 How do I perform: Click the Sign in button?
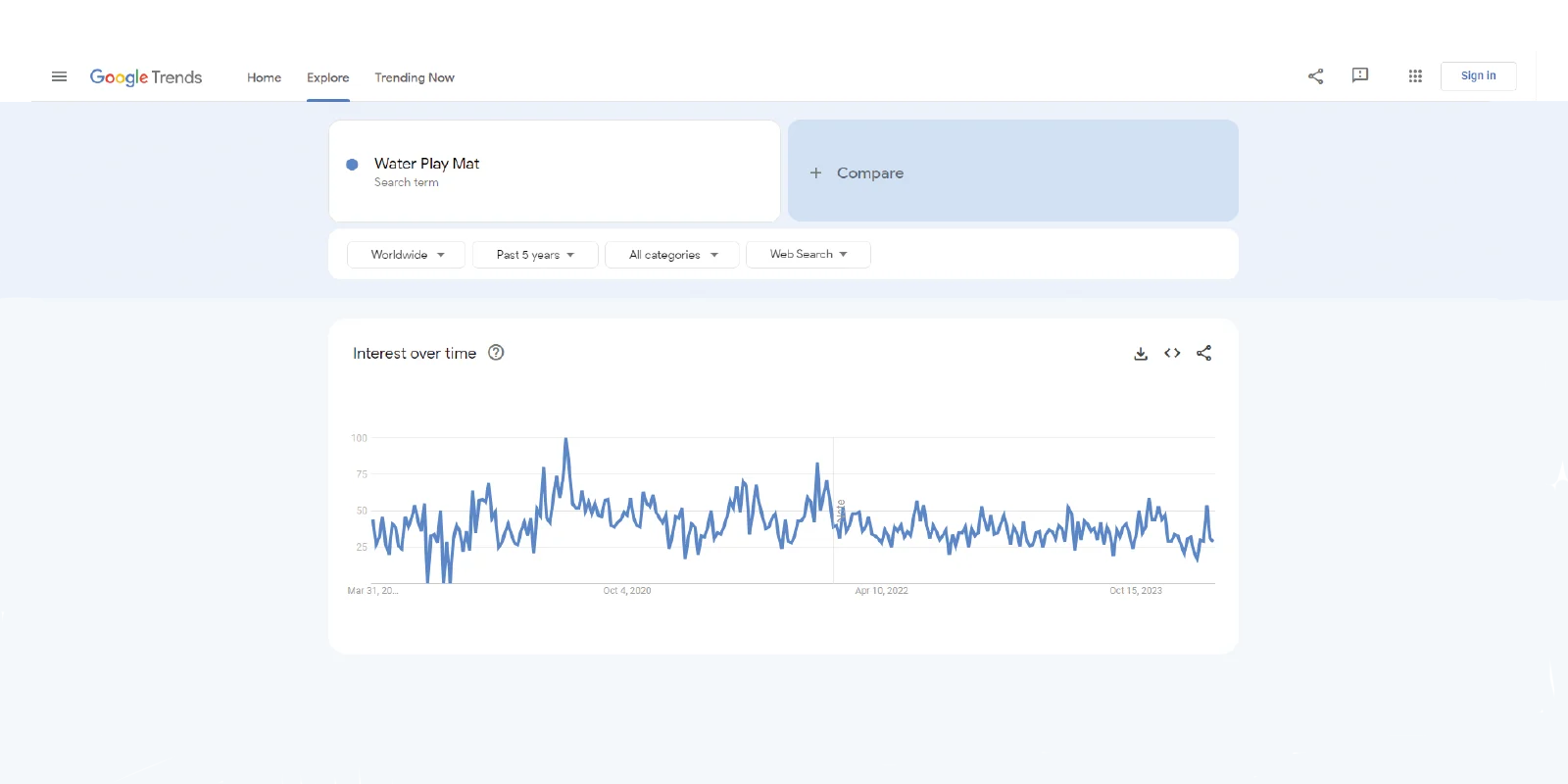click(x=1478, y=76)
